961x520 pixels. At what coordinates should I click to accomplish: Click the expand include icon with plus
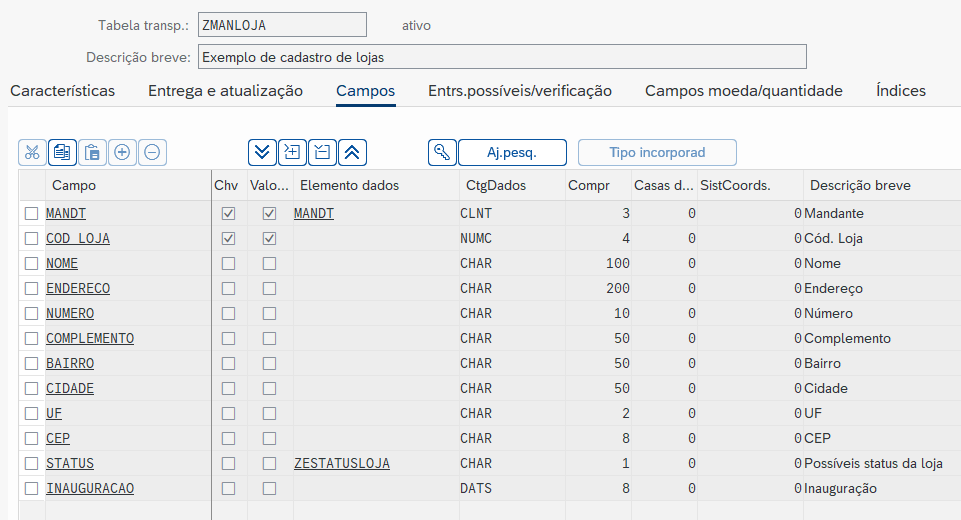pos(292,152)
